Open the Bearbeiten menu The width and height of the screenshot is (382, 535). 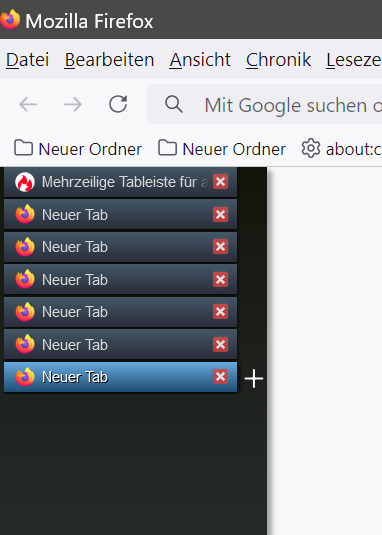coord(109,60)
